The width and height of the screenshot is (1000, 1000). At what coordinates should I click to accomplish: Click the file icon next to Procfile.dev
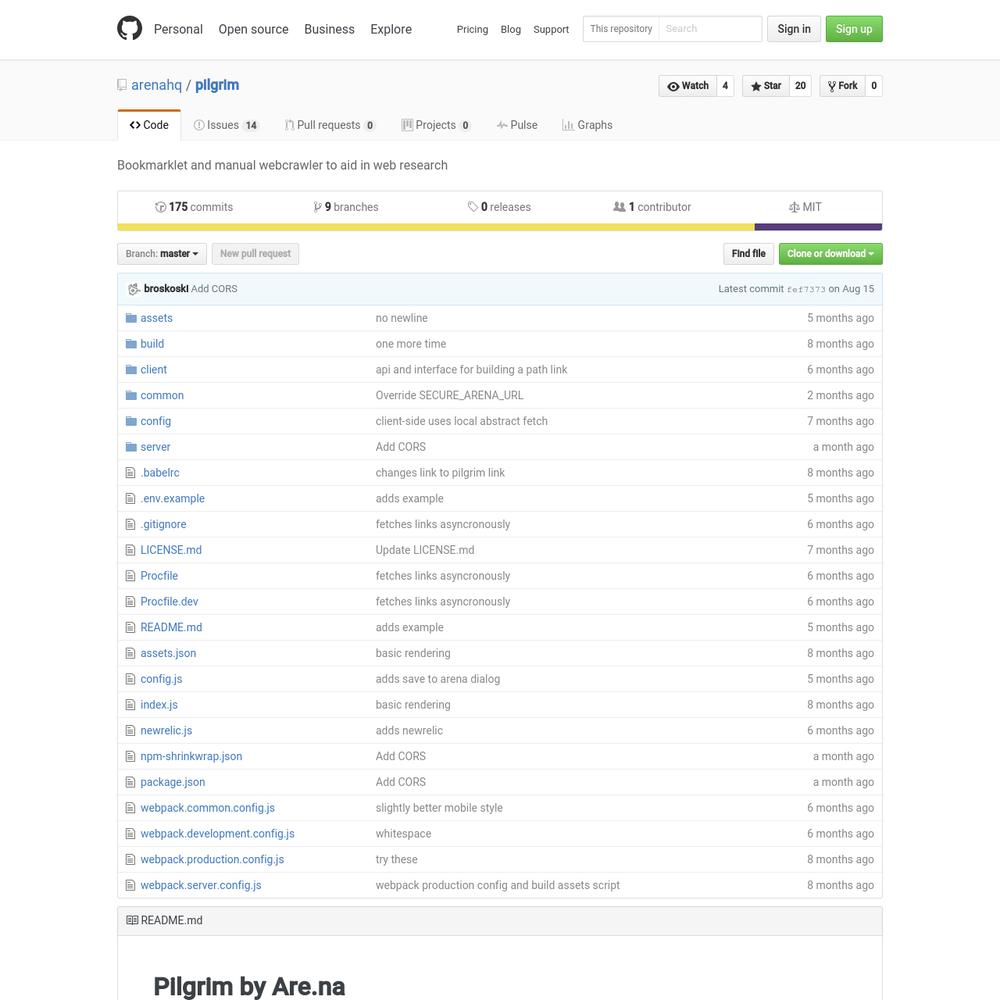tap(130, 601)
